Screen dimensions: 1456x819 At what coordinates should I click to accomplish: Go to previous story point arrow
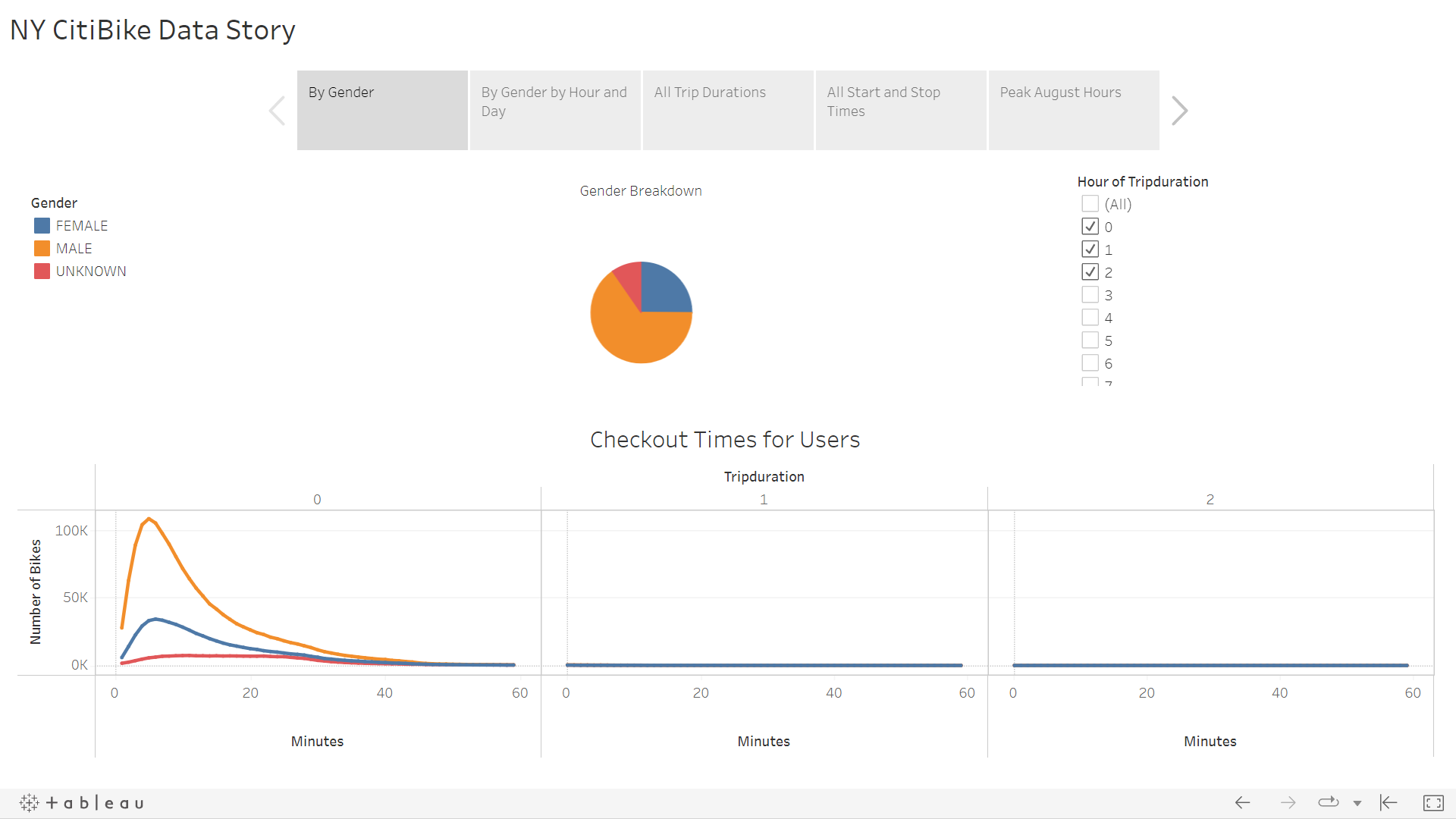[278, 111]
